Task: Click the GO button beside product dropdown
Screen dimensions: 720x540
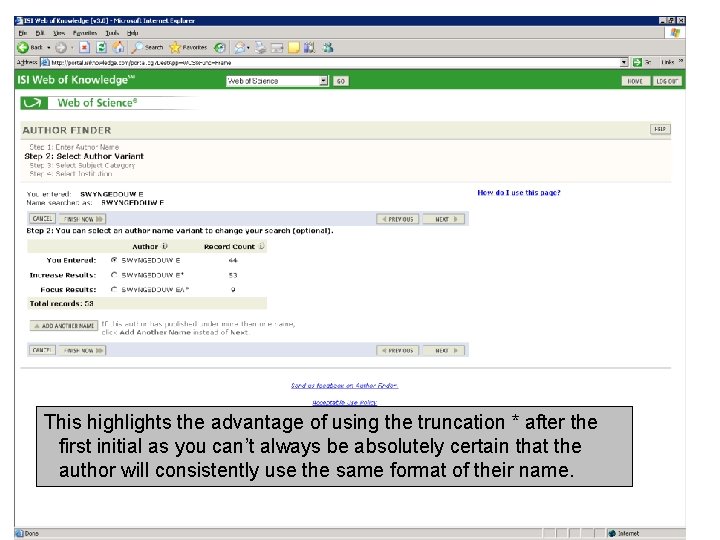Action: tap(341, 81)
